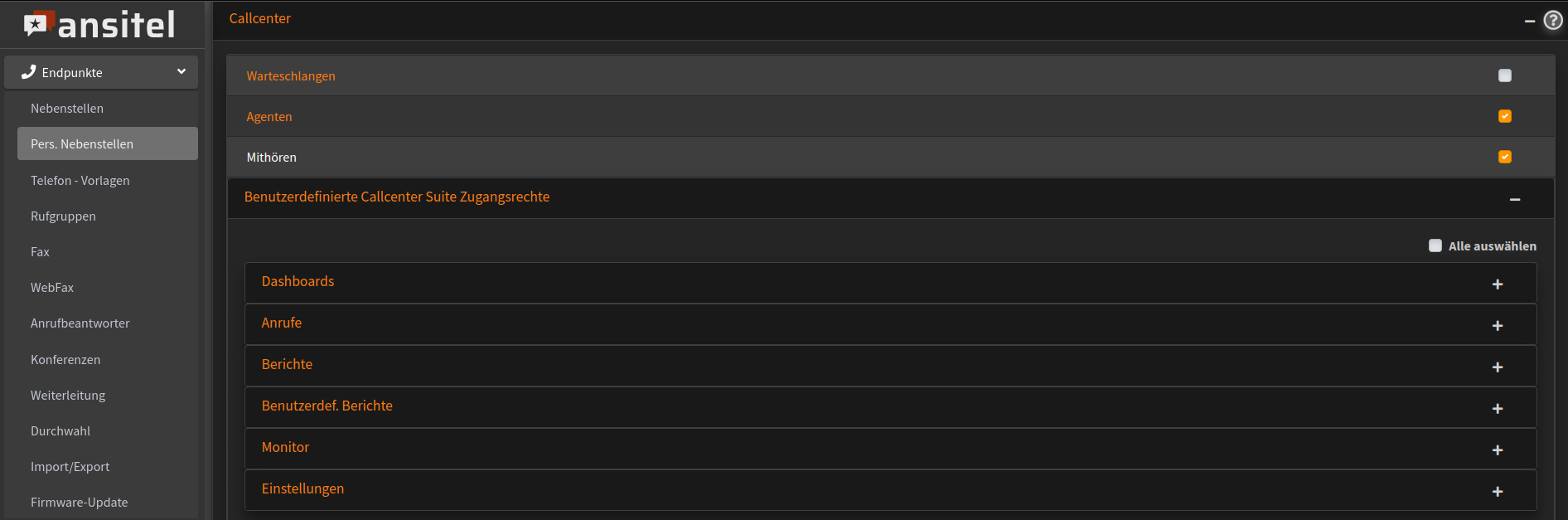Expand the Einstellungen plus icon

click(1498, 492)
